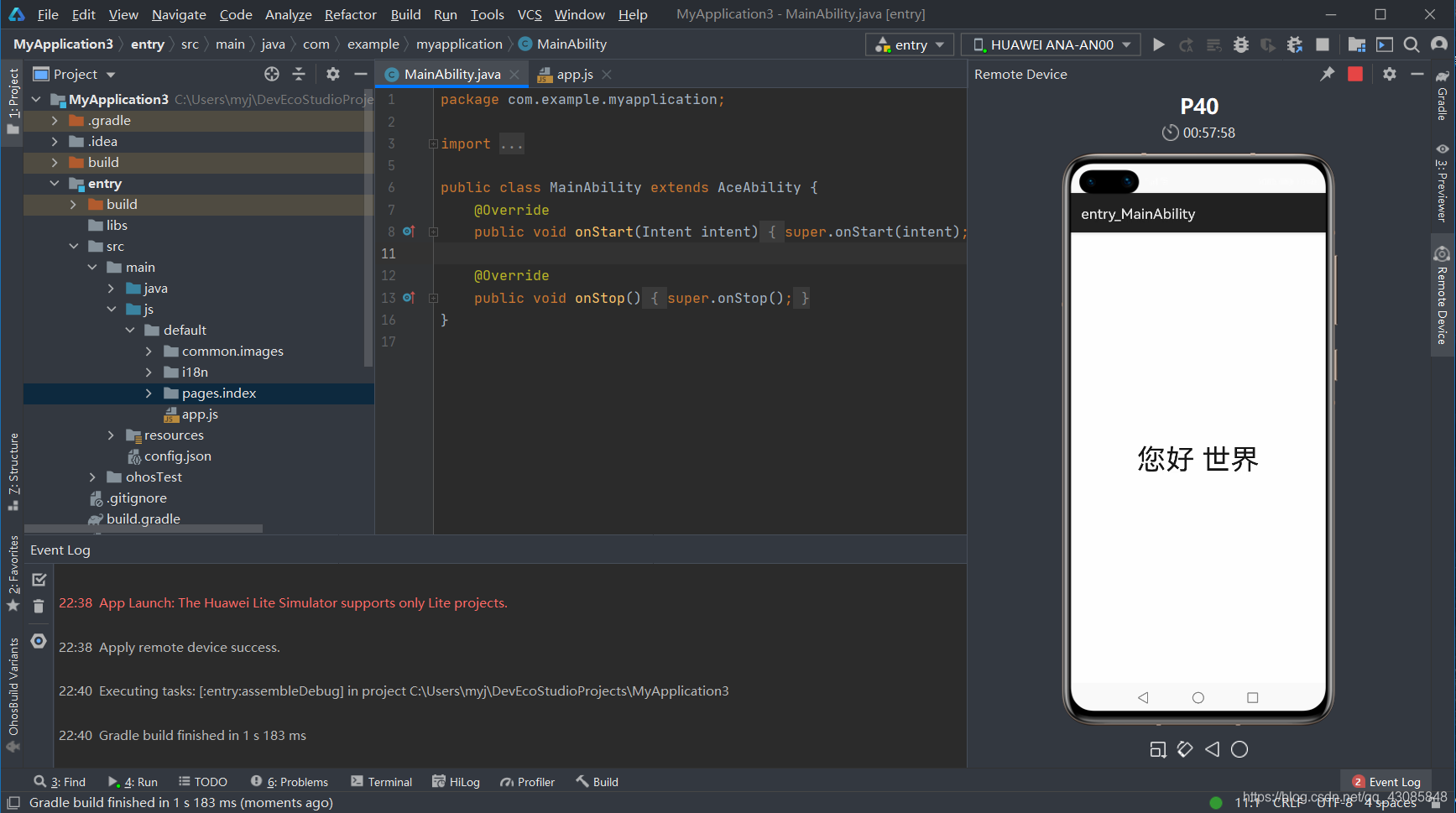Open Project panel gear options
The image size is (1456, 813).
(333, 74)
